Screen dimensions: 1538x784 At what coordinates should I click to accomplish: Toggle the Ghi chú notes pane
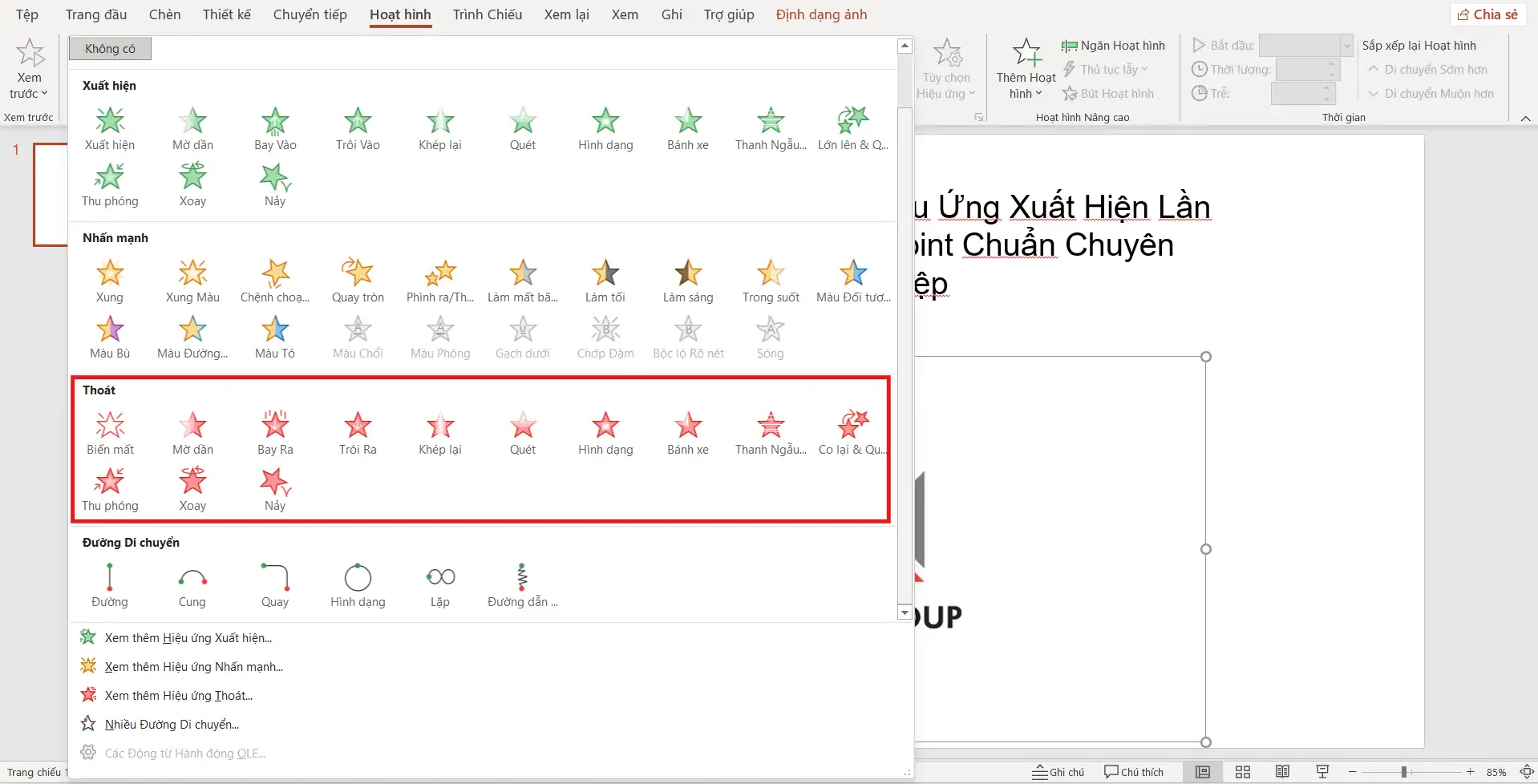[1058, 772]
